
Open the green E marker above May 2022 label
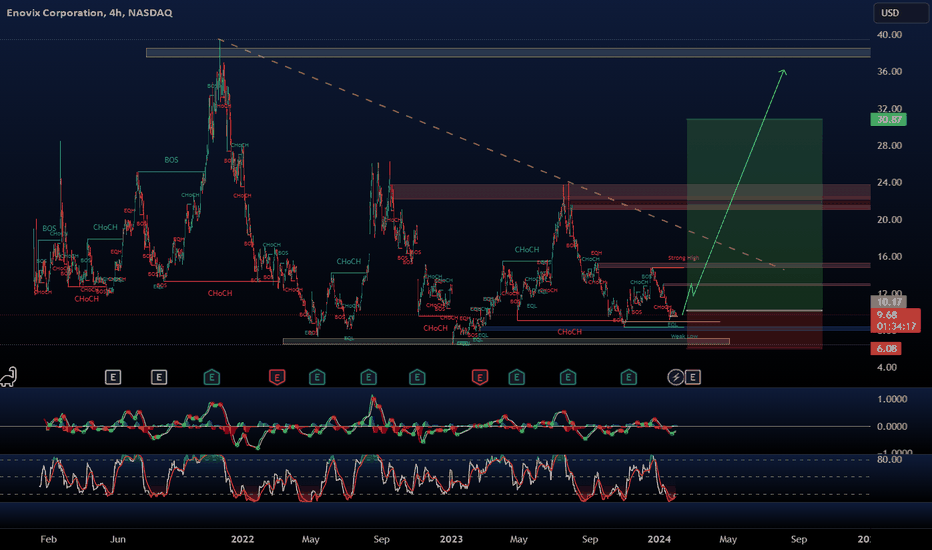point(317,377)
